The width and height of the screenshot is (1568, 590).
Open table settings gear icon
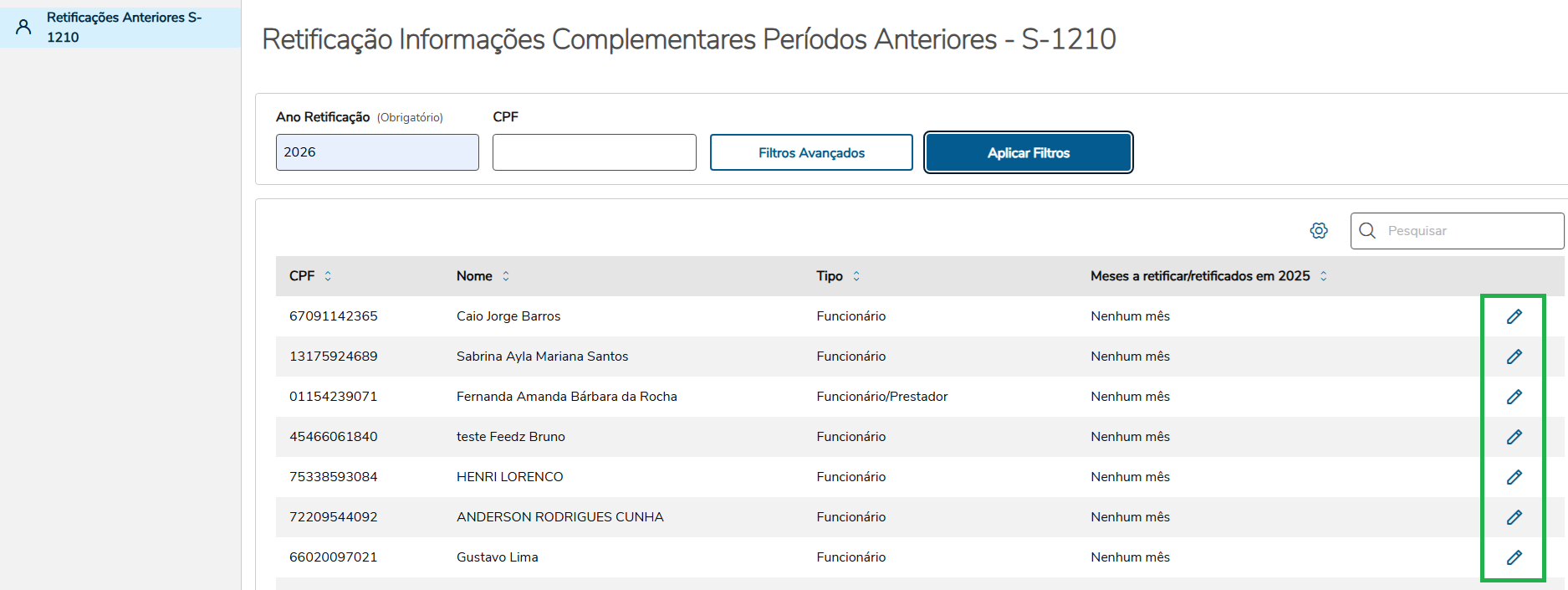pos(1319,231)
